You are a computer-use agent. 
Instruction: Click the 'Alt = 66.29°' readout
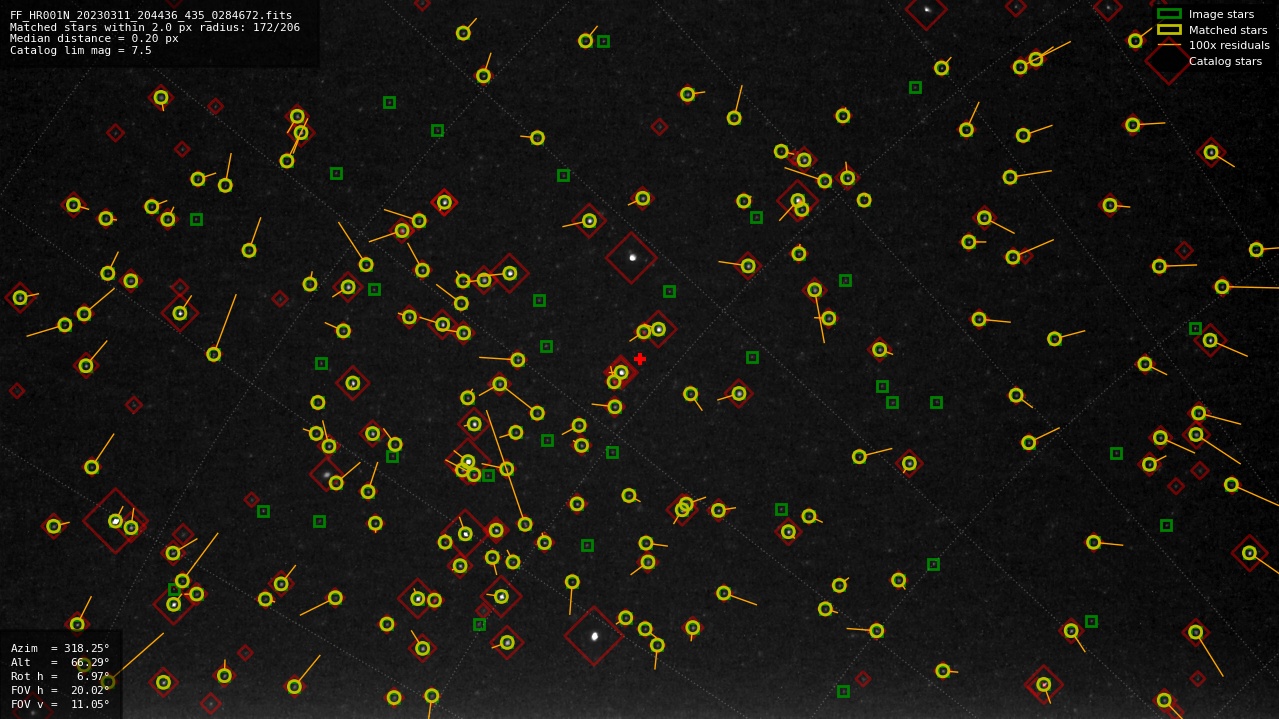tap(60, 662)
